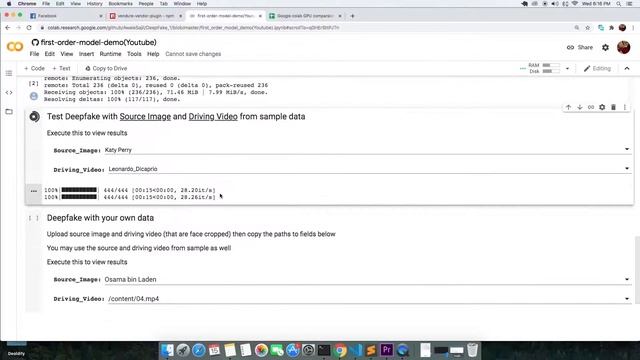Open the cell settings gear
Viewport: 640px width, 360px height.
pos(602,107)
